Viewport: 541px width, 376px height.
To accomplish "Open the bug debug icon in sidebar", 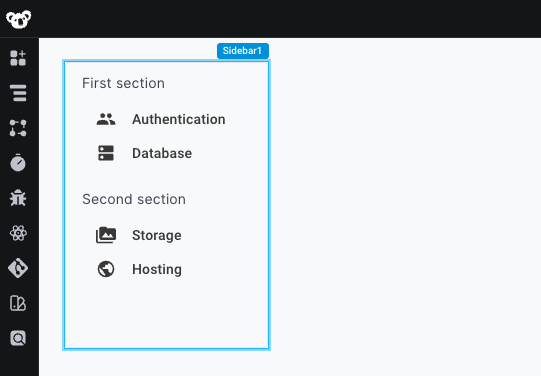I will [x=18, y=198].
